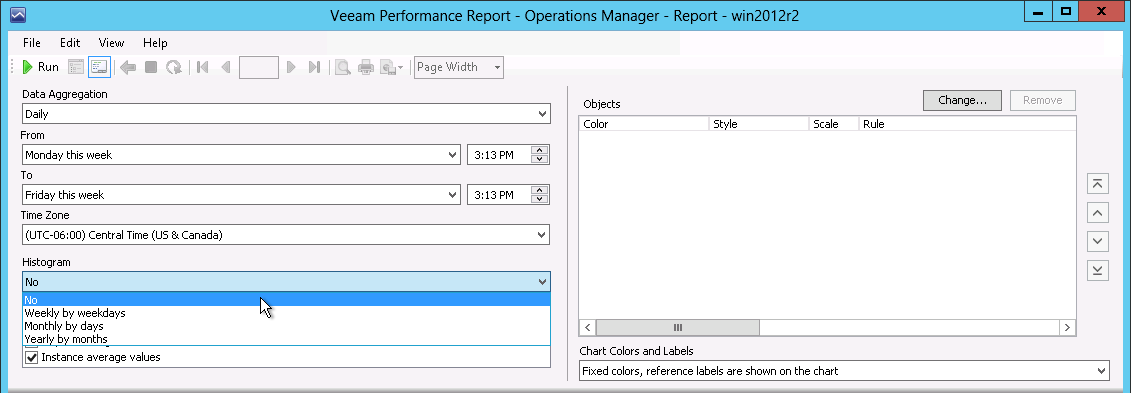Image resolution: width=1131 pixels, height=393 pixels.
Task: Click the green Run report button
Action: click(40, 67)
